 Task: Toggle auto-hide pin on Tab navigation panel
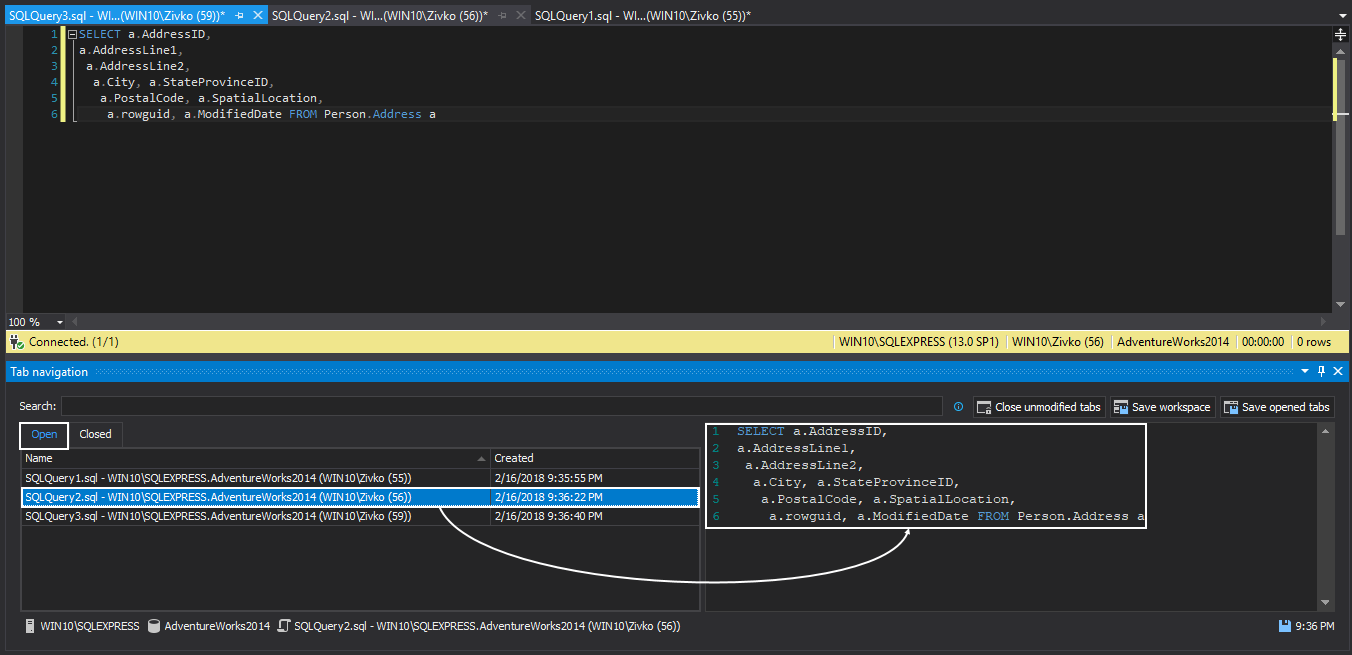pos(1321,372)
